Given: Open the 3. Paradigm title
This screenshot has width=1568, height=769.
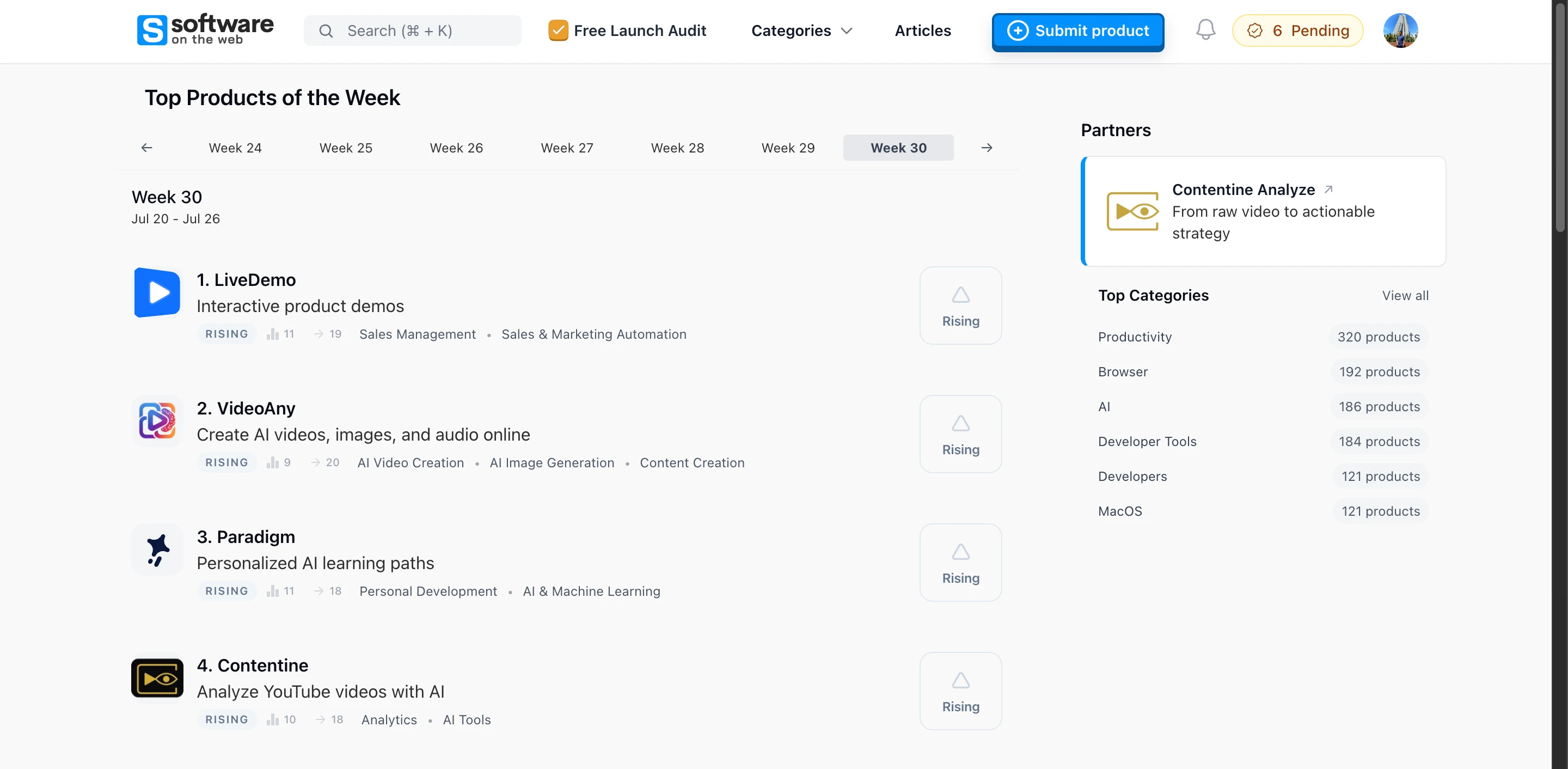Looking at the screenshot, I should [246, 536].
